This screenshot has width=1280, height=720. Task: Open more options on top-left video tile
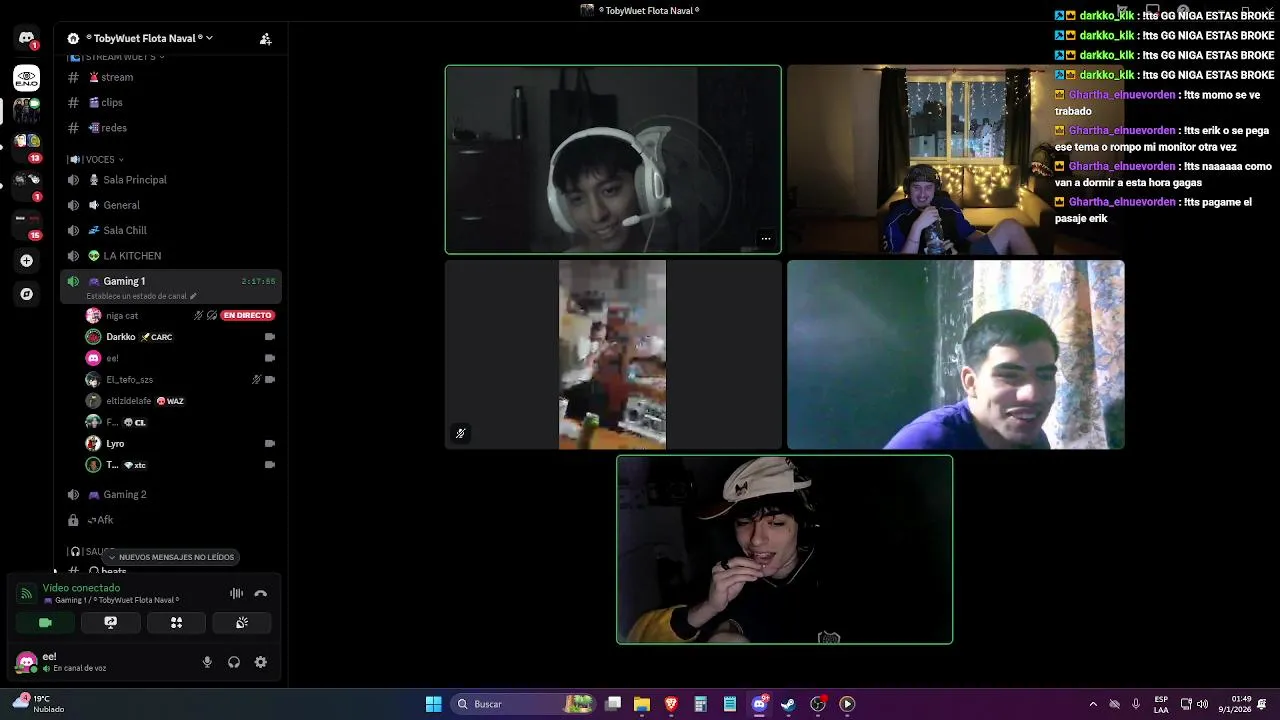point(765,239)
